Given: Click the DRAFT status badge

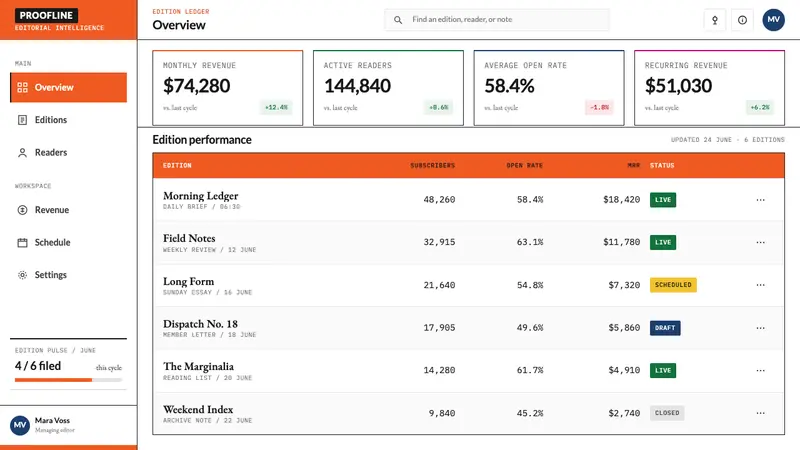Looking at the screenshot, I should pos(665,328).
